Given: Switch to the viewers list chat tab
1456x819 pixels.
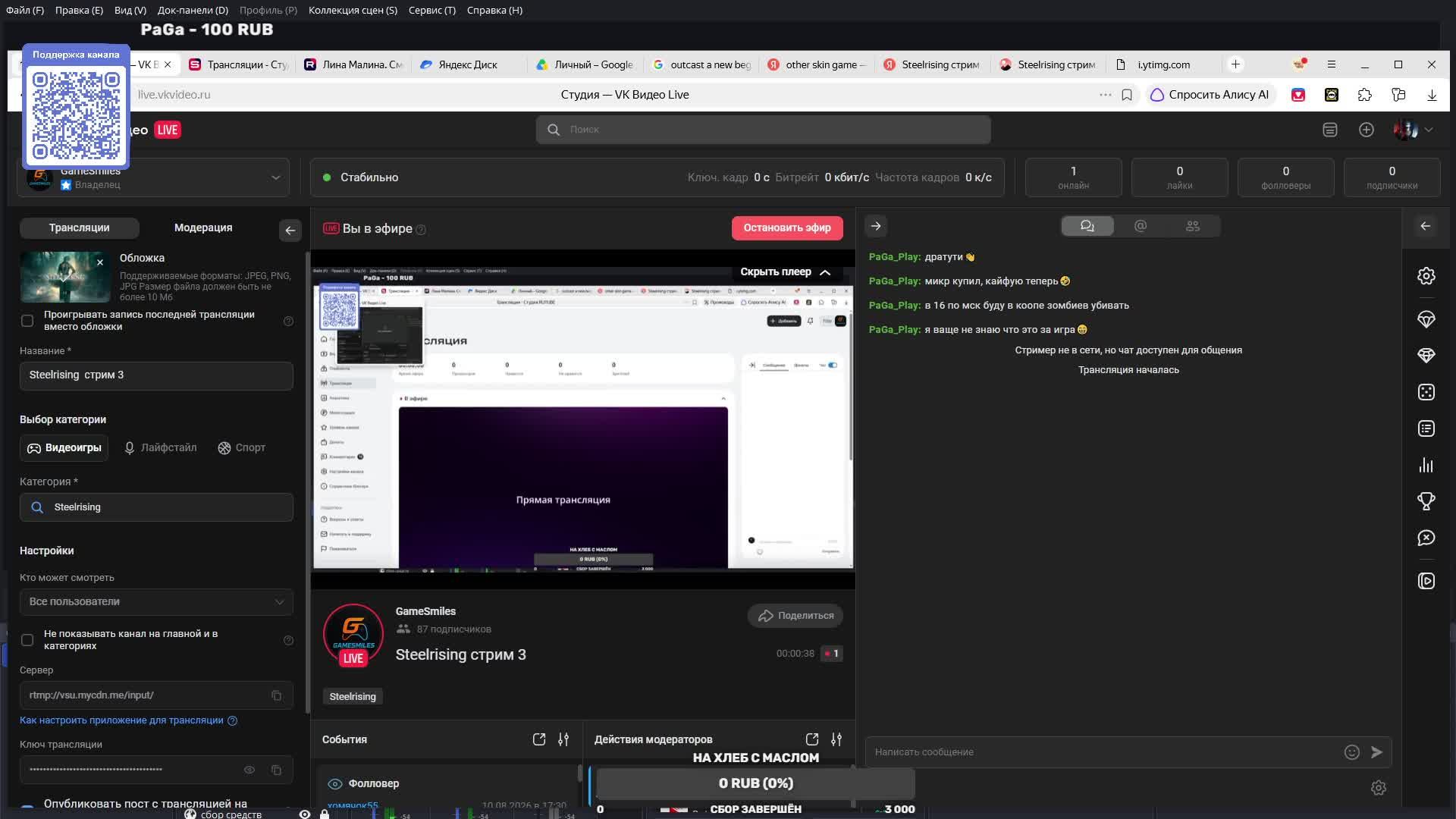Looking at the screenshot, I should pos(1193,226).
